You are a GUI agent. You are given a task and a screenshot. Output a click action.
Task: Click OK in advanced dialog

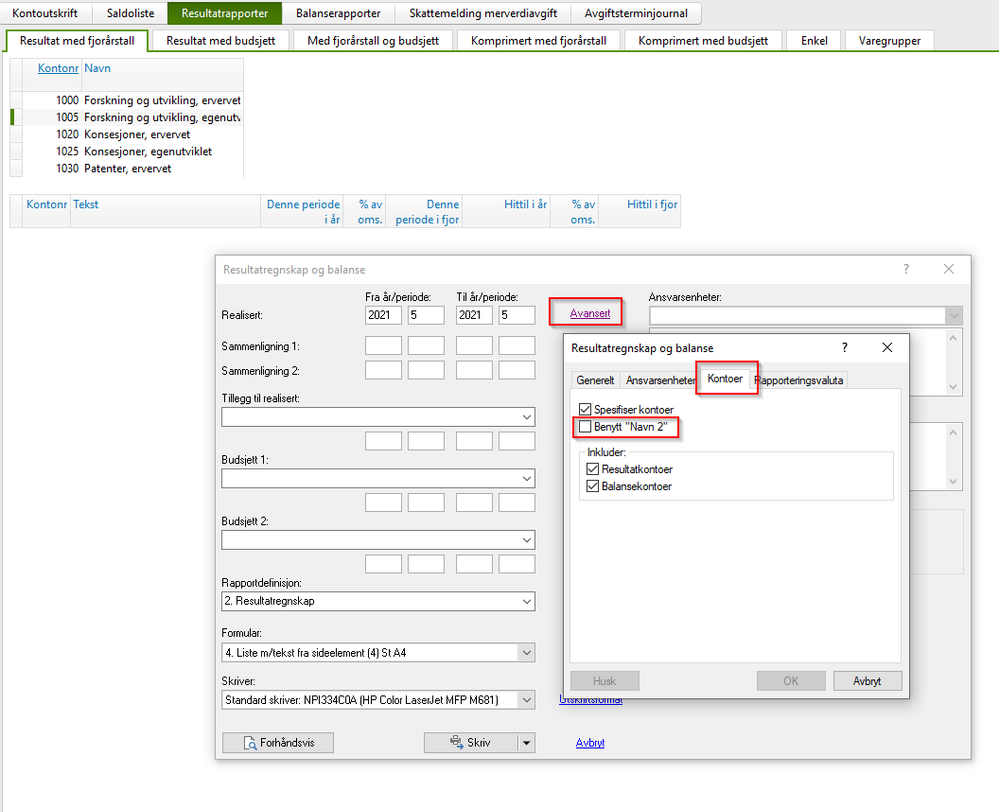coord(791,681)
